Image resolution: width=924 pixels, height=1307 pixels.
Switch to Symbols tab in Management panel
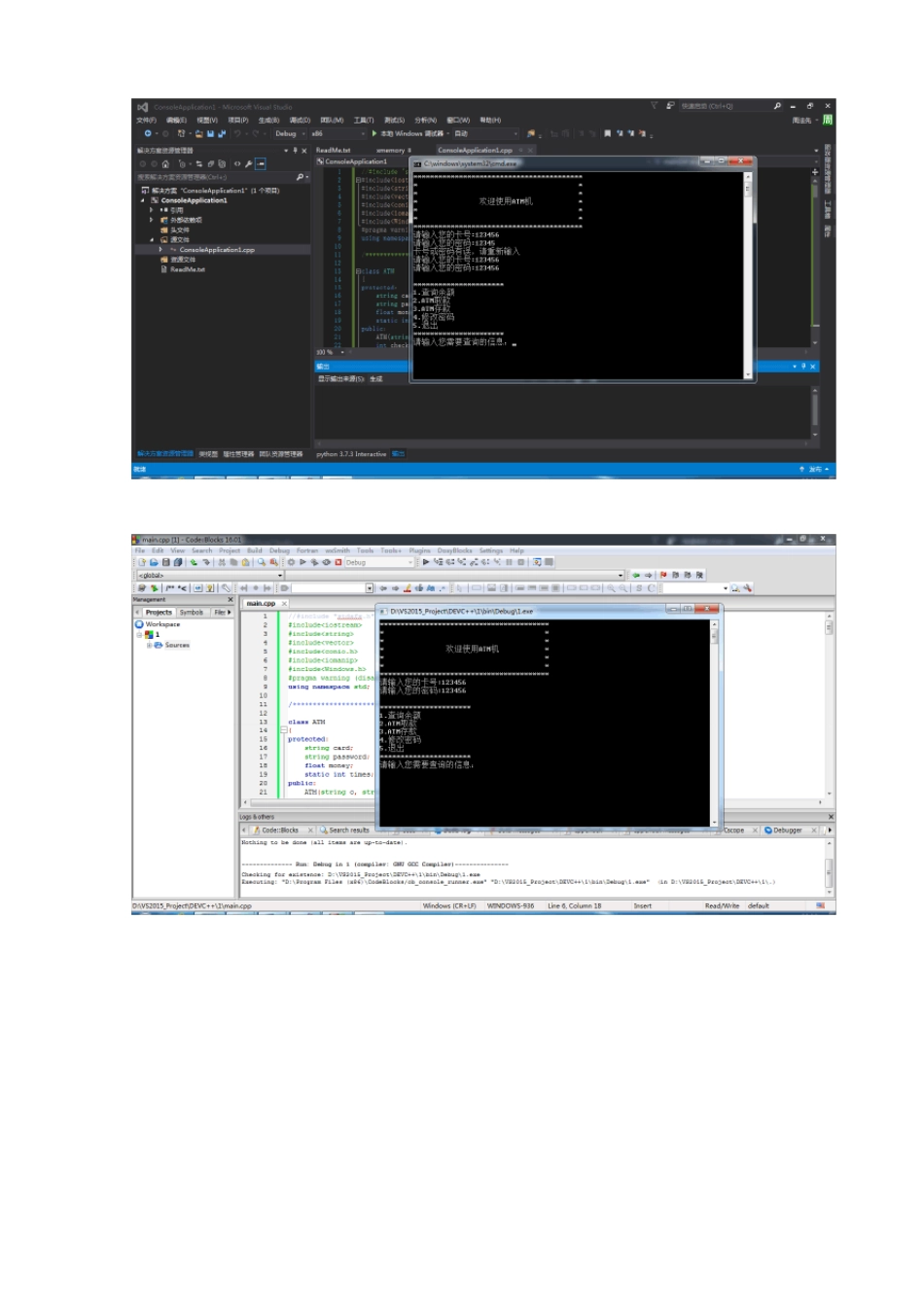pyautogui.click(x=192, y=613)
